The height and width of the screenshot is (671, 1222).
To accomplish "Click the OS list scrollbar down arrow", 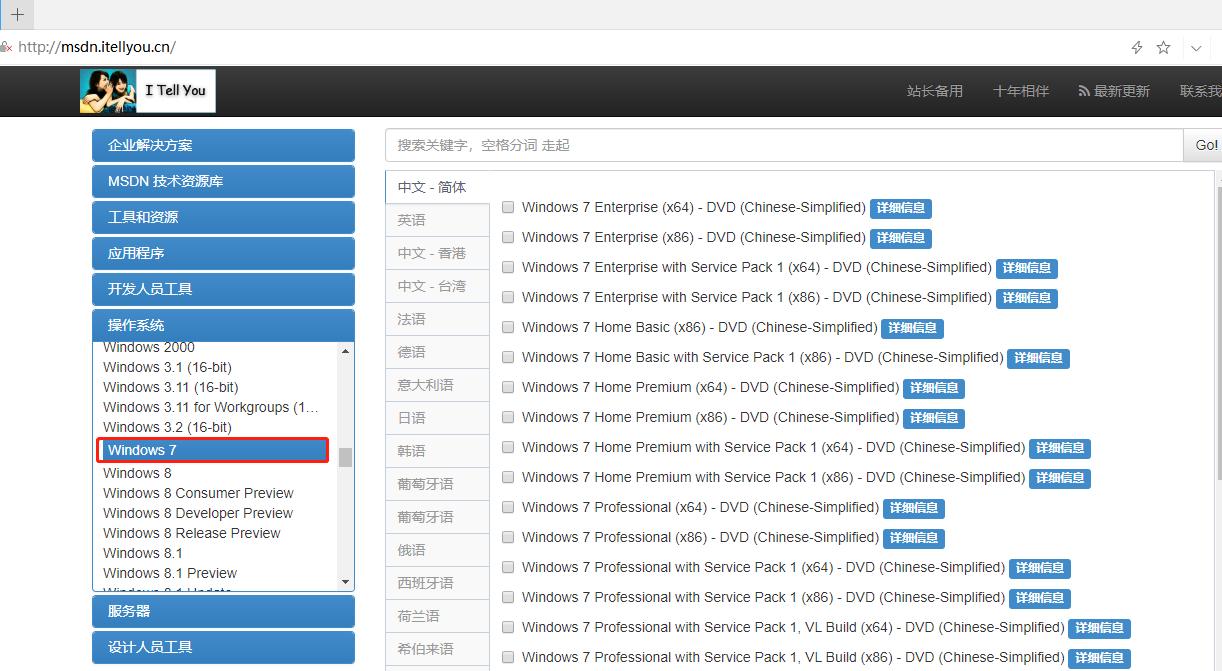I will (346, 581).
